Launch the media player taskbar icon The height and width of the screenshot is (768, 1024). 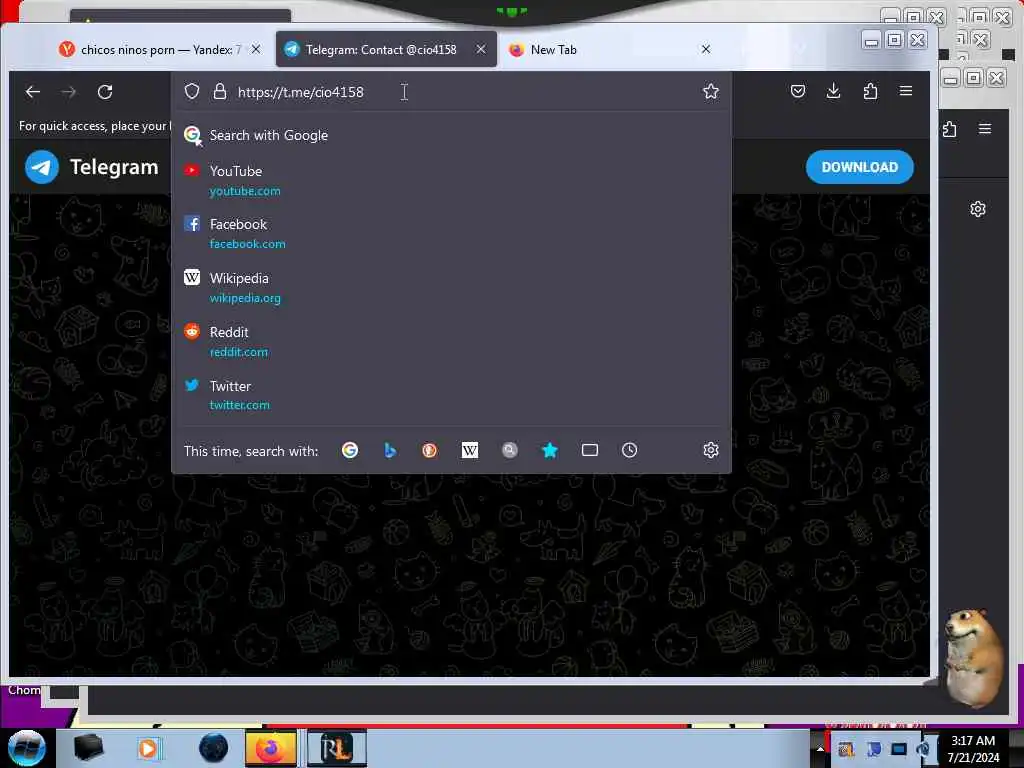(148, 748)
